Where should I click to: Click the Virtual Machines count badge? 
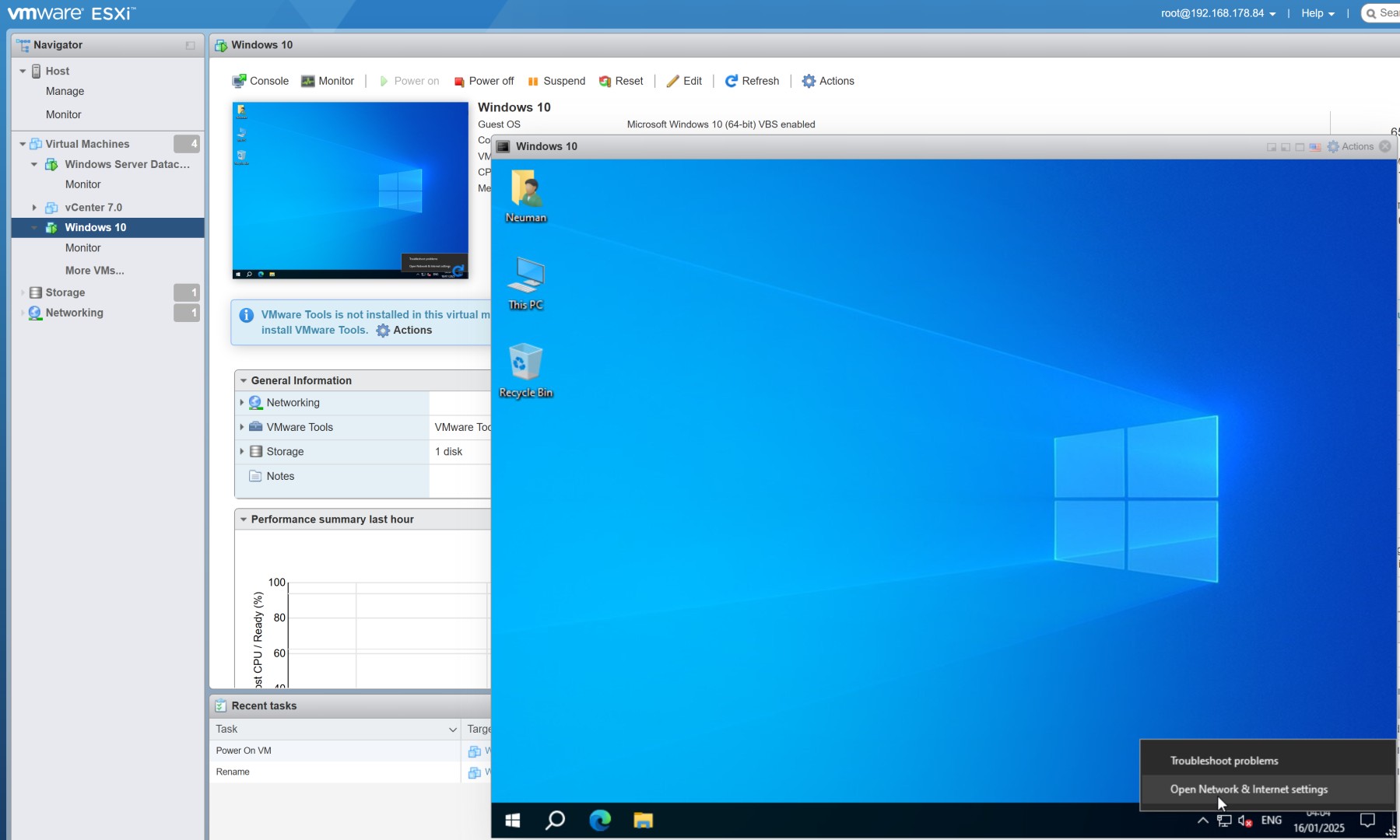[x=187, y=144]
